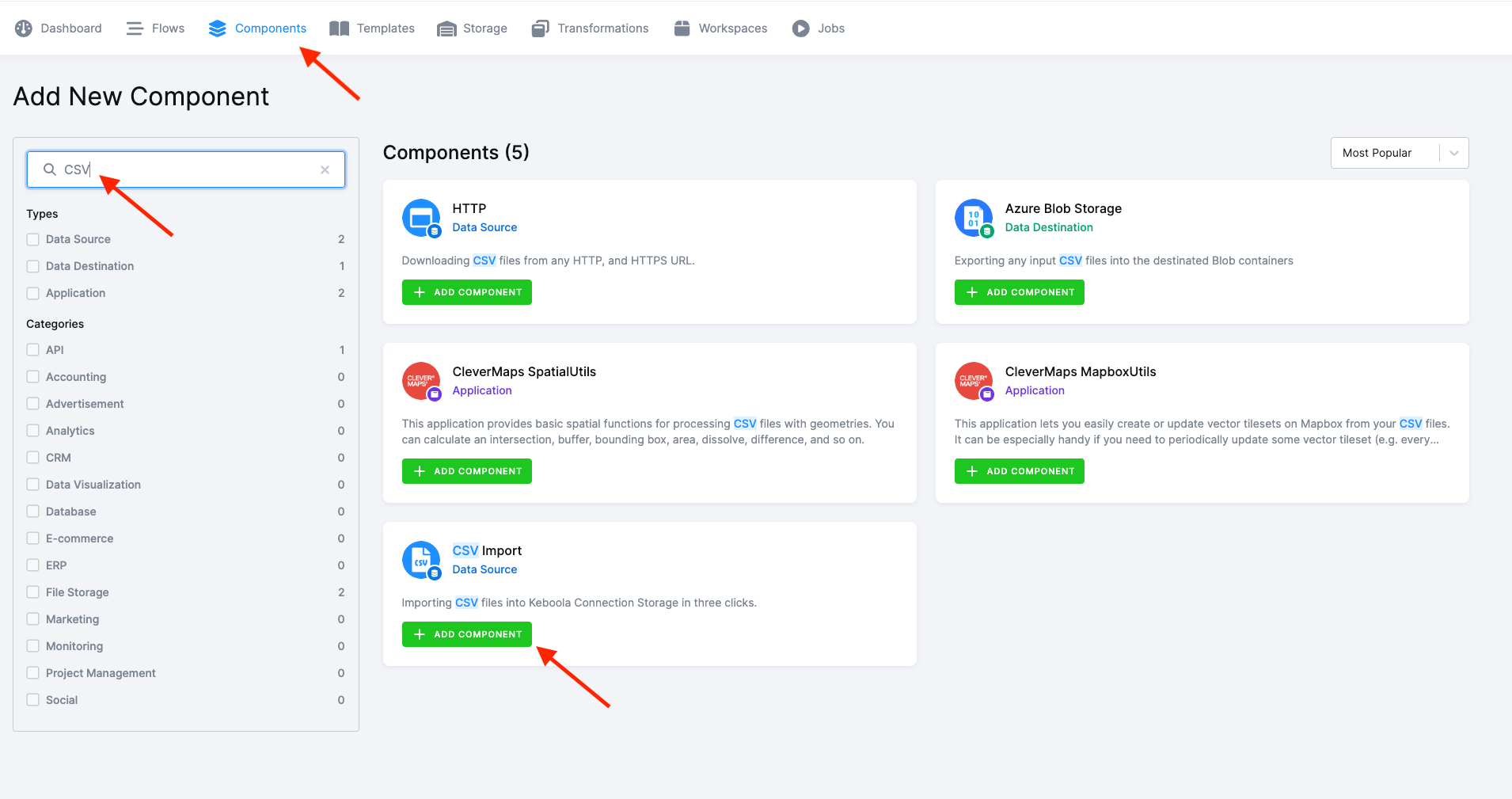
Task: Select the Monitoring category checkbox
Action: [33, 646]
